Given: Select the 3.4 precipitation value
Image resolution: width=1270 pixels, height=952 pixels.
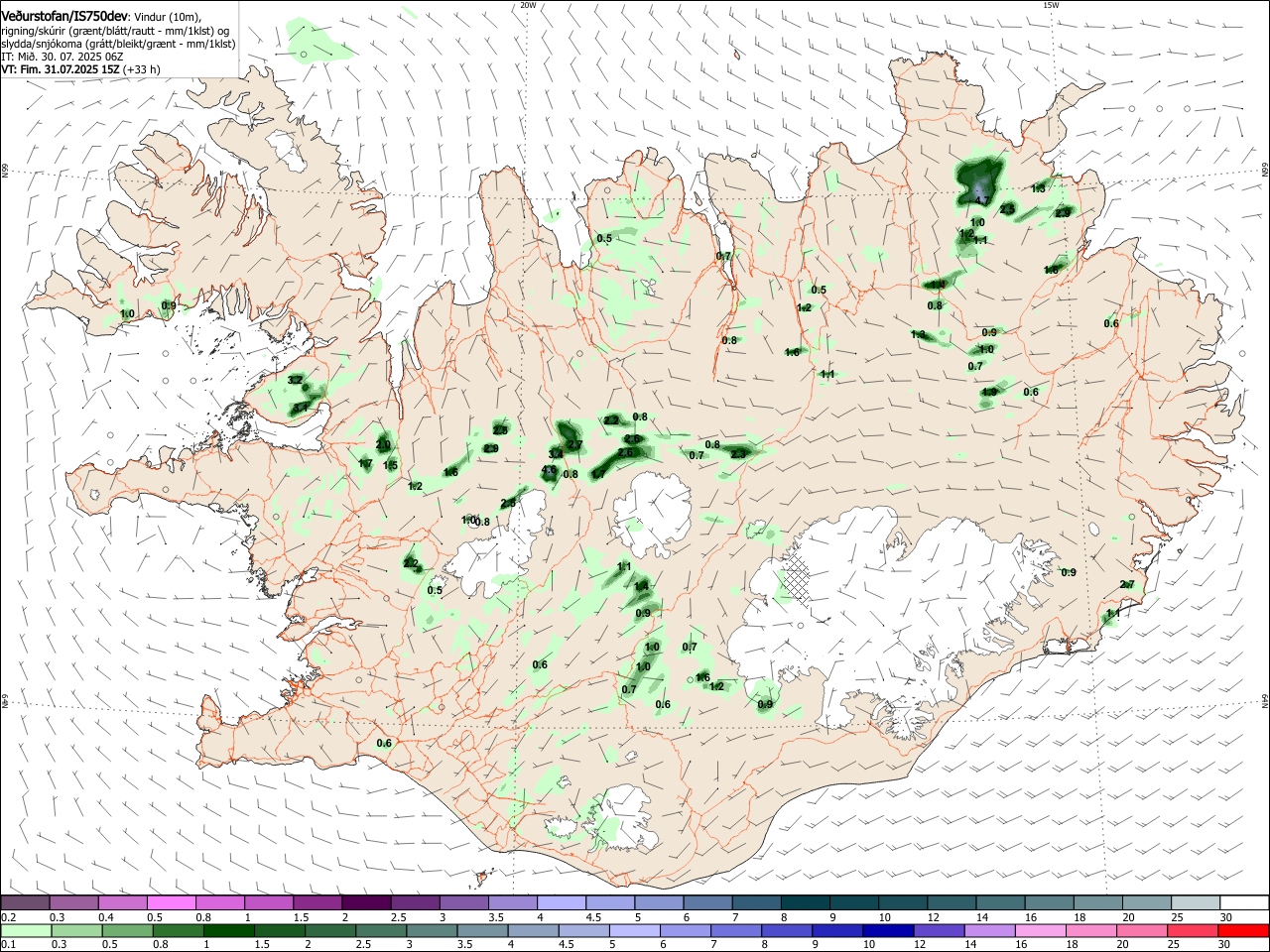Looking at the screenshot, I should (556, 453).
